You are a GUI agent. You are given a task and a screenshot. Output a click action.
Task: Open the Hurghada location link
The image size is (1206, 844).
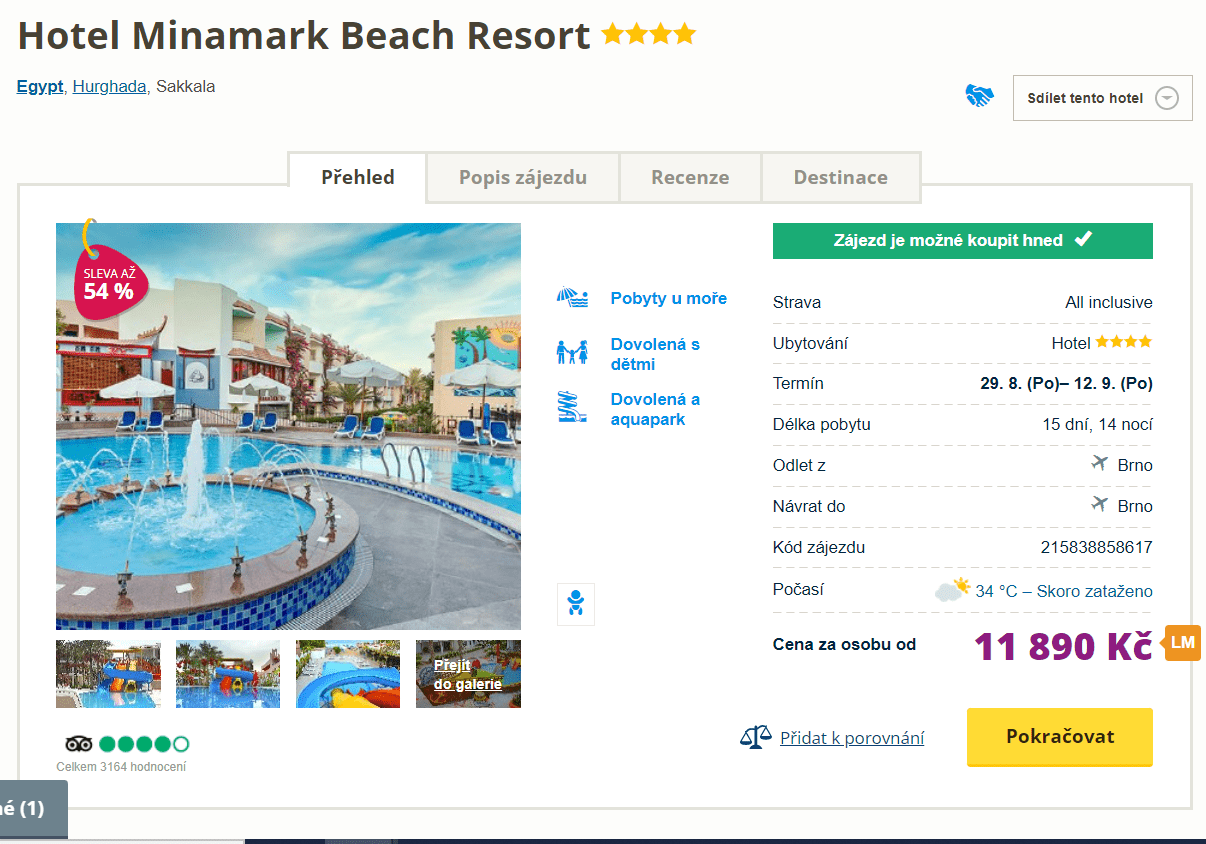pos(109,86)
